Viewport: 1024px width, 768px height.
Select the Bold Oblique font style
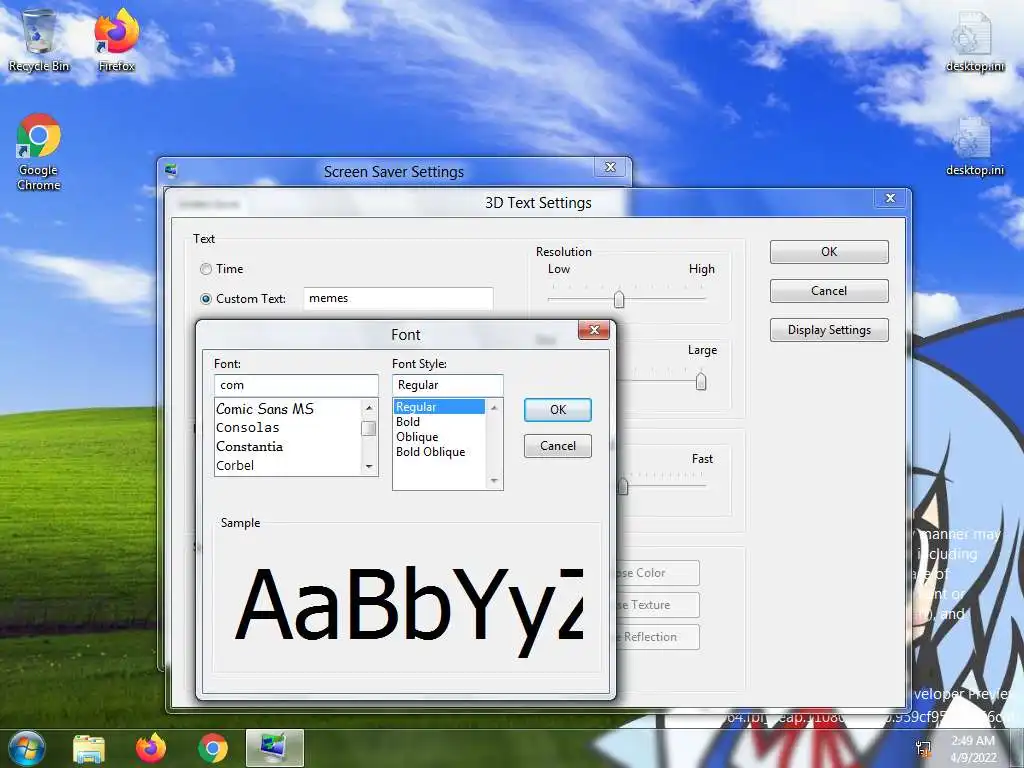439,452
